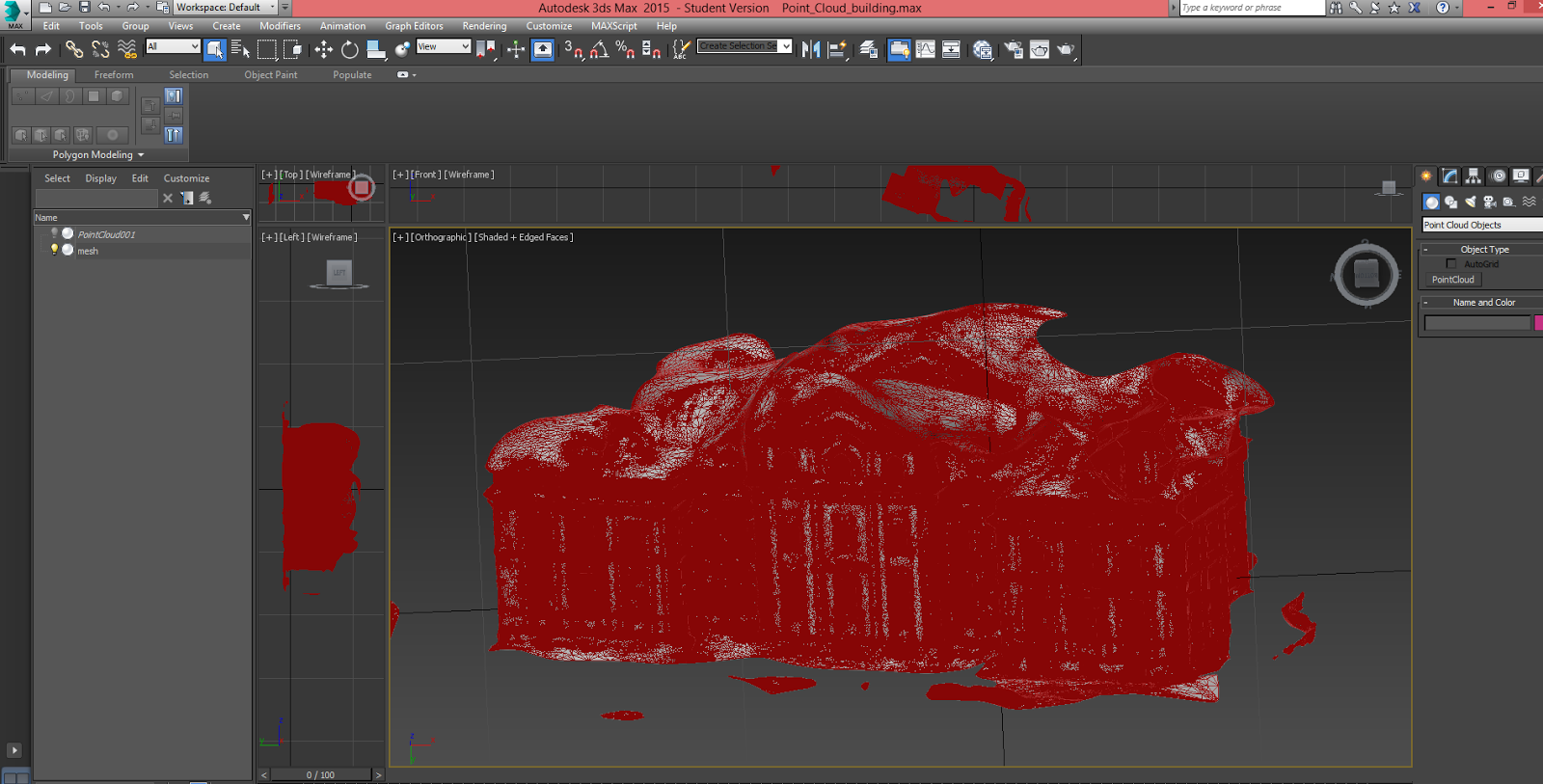This screenshot has width=1543, height=784.
Task: Open the Rendering menu
Action: tap(484, 26)
